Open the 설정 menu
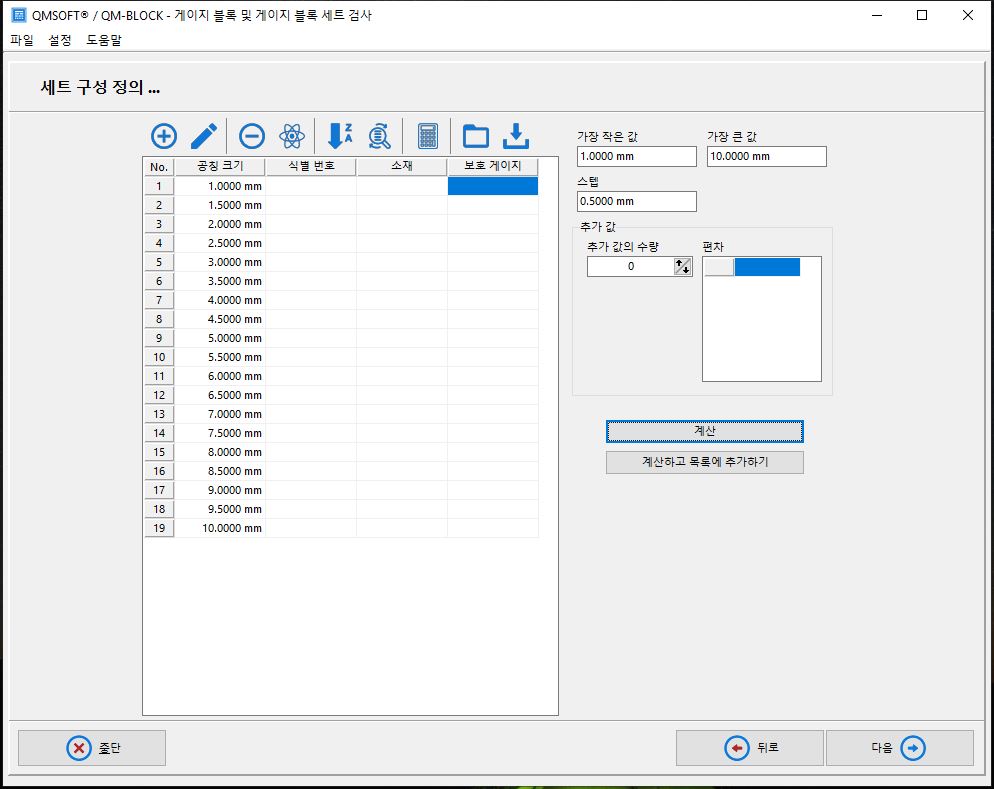Screen dimensions: 994x789 [x=60, y=40]
